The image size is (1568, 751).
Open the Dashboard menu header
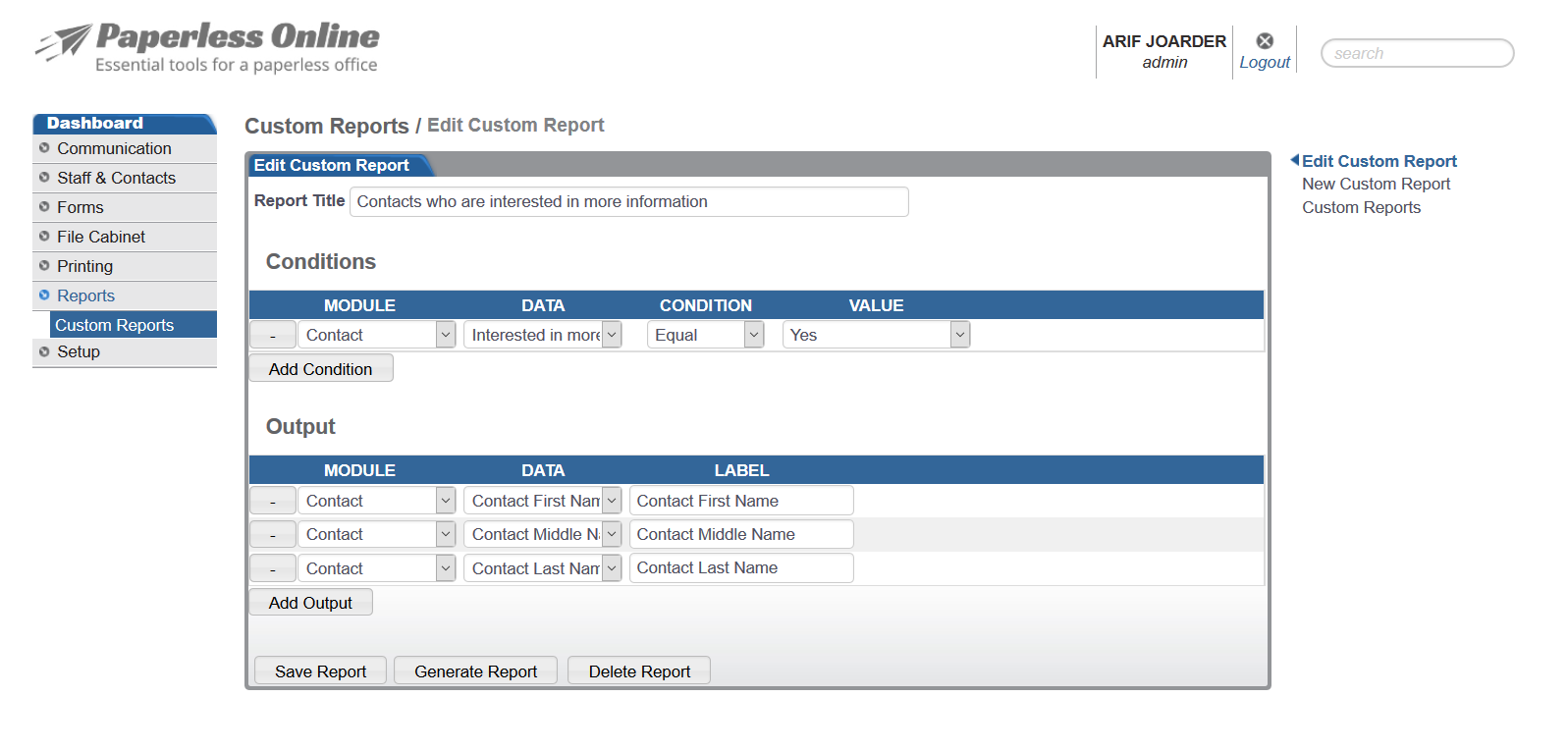(x=125, y=124)
